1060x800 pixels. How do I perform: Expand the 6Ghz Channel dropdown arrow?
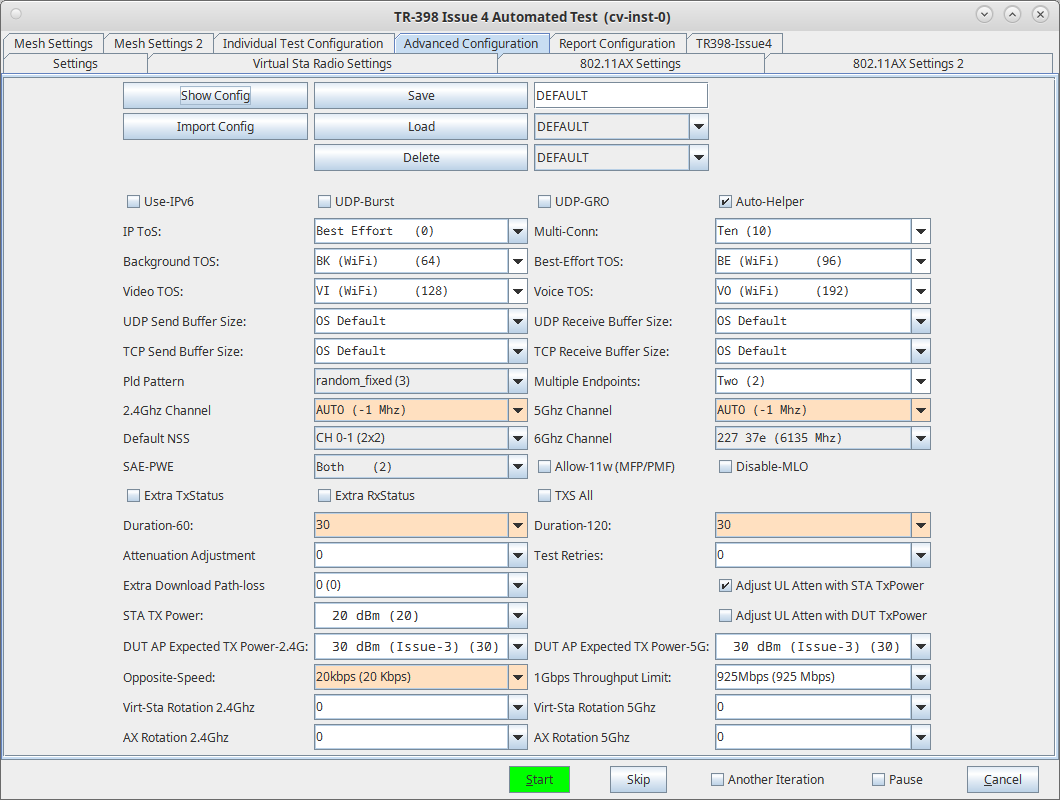pyautogui.click(x=921, y=438)
